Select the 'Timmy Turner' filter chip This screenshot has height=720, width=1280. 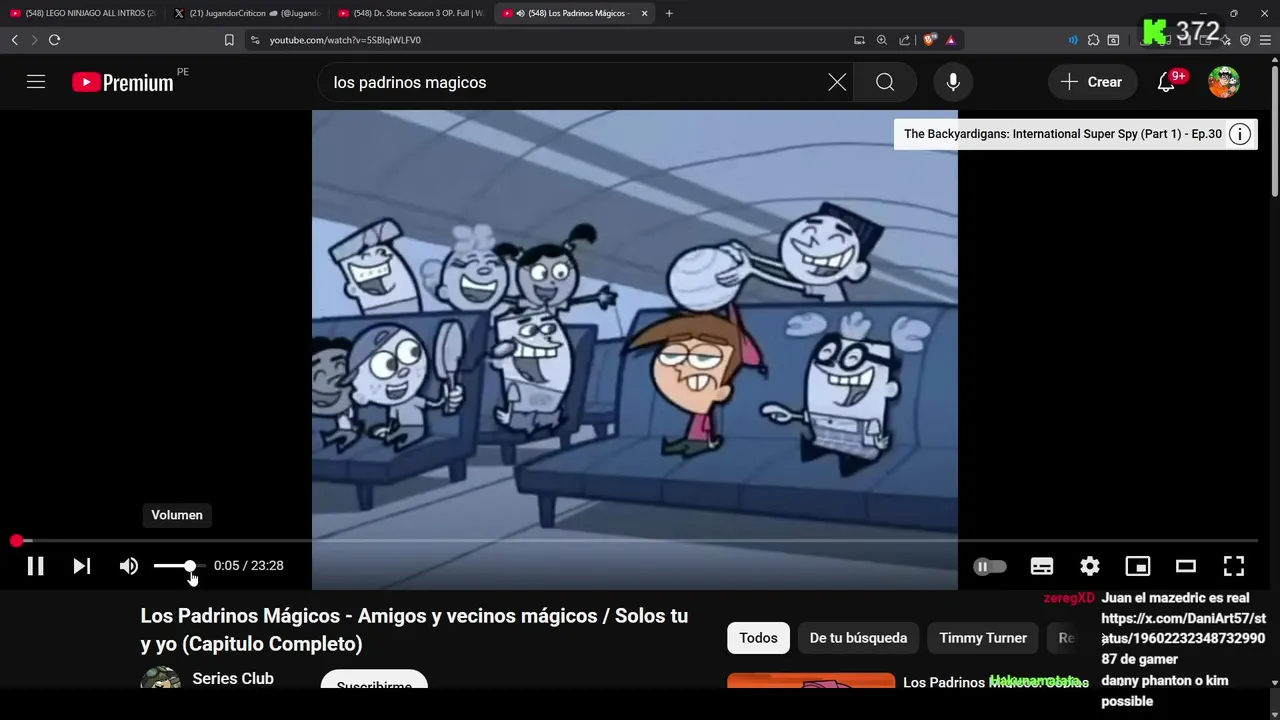coord(983,638)
